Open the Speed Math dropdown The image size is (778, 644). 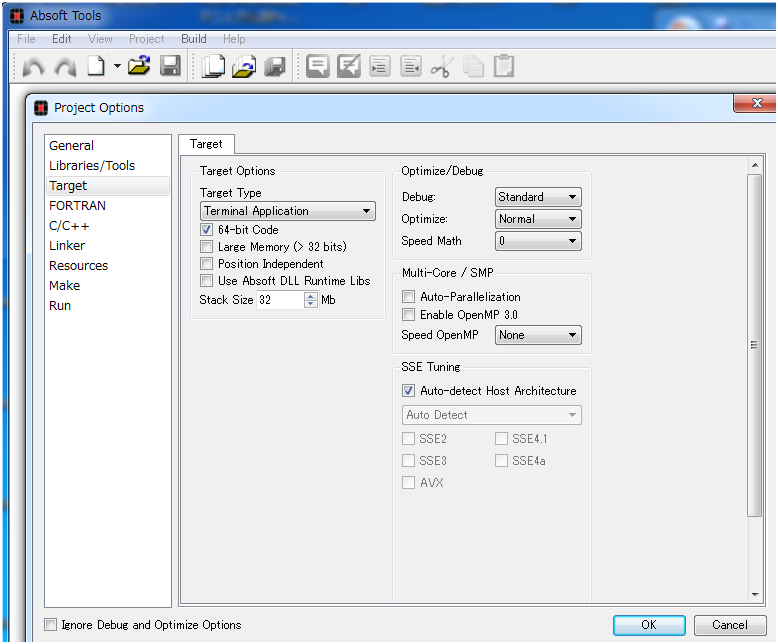[538, 241]
